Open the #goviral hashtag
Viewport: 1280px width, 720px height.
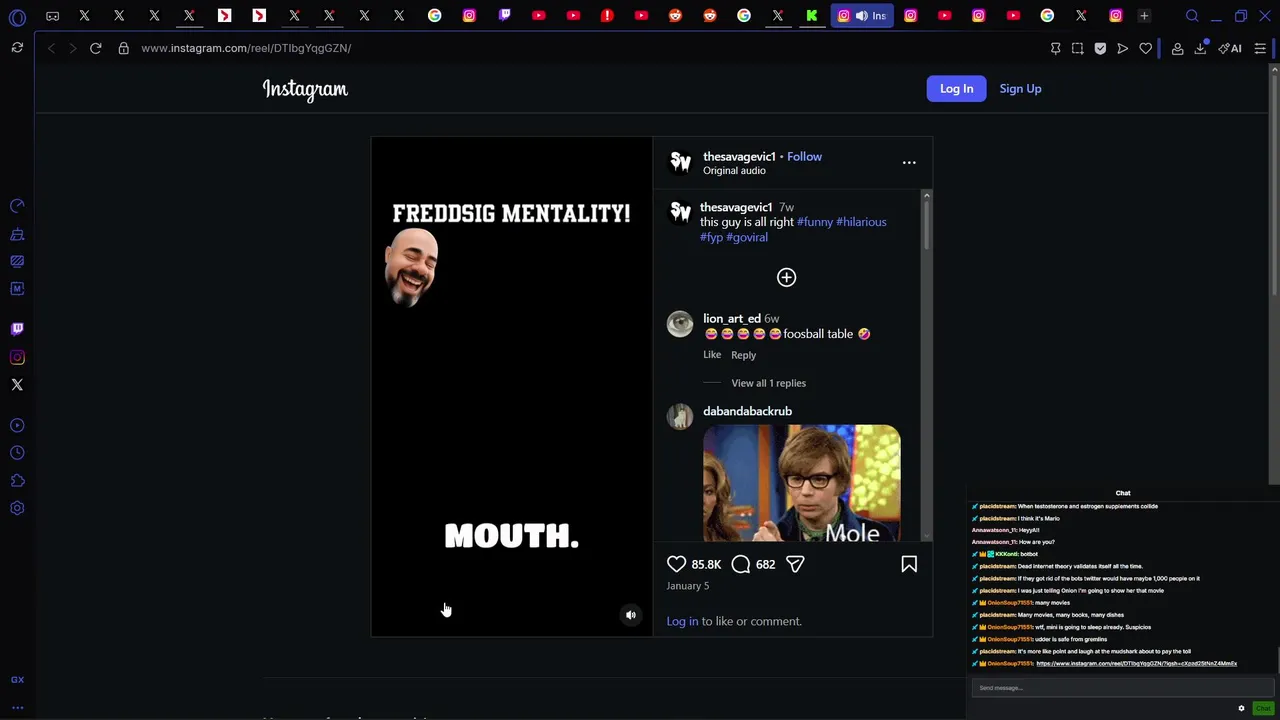point(747,237)
